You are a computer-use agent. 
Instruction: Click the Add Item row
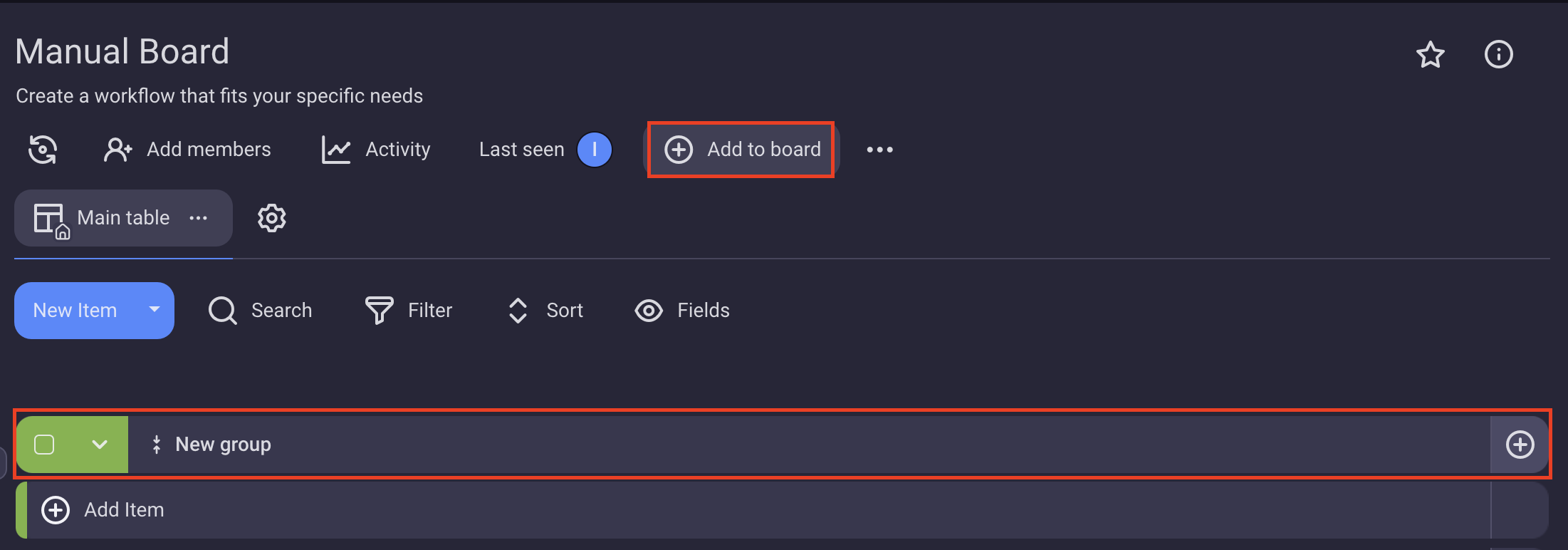tap(124, 510)
